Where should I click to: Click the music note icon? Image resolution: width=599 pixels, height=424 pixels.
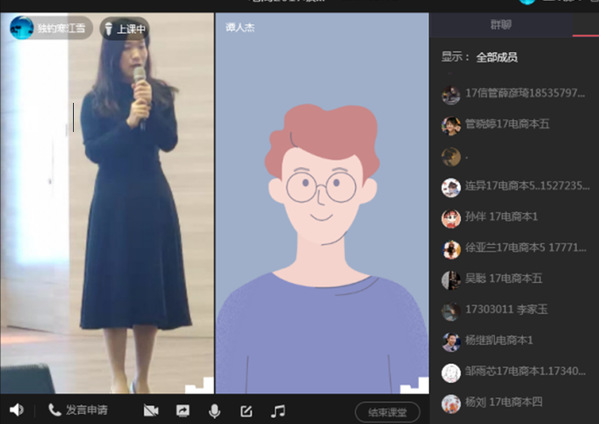pyautogui.click(x=278, y=411)
